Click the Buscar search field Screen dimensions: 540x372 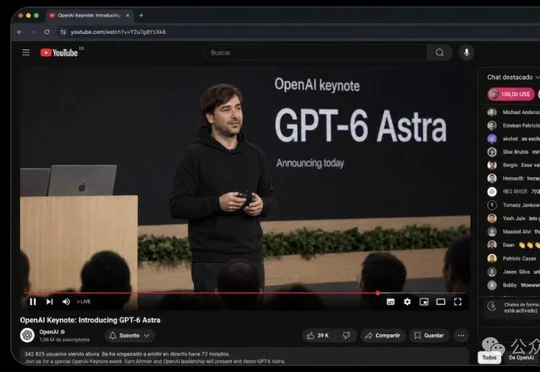pyautogui.click(x=316, y=52)
